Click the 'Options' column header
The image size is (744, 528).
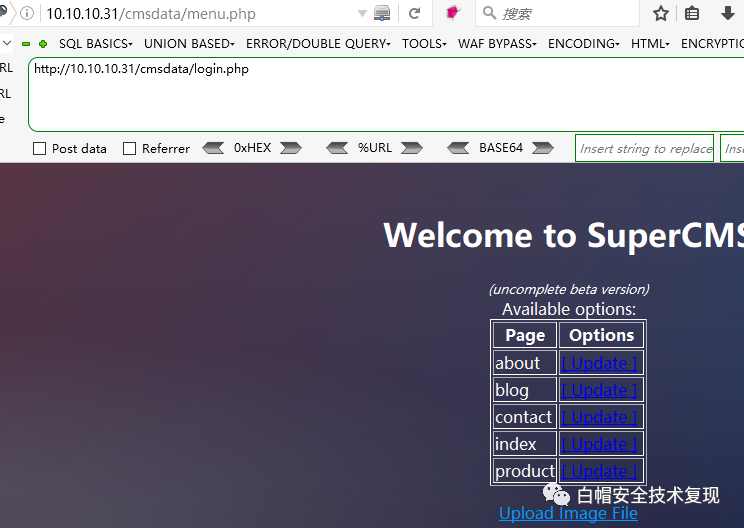[601, 335]
